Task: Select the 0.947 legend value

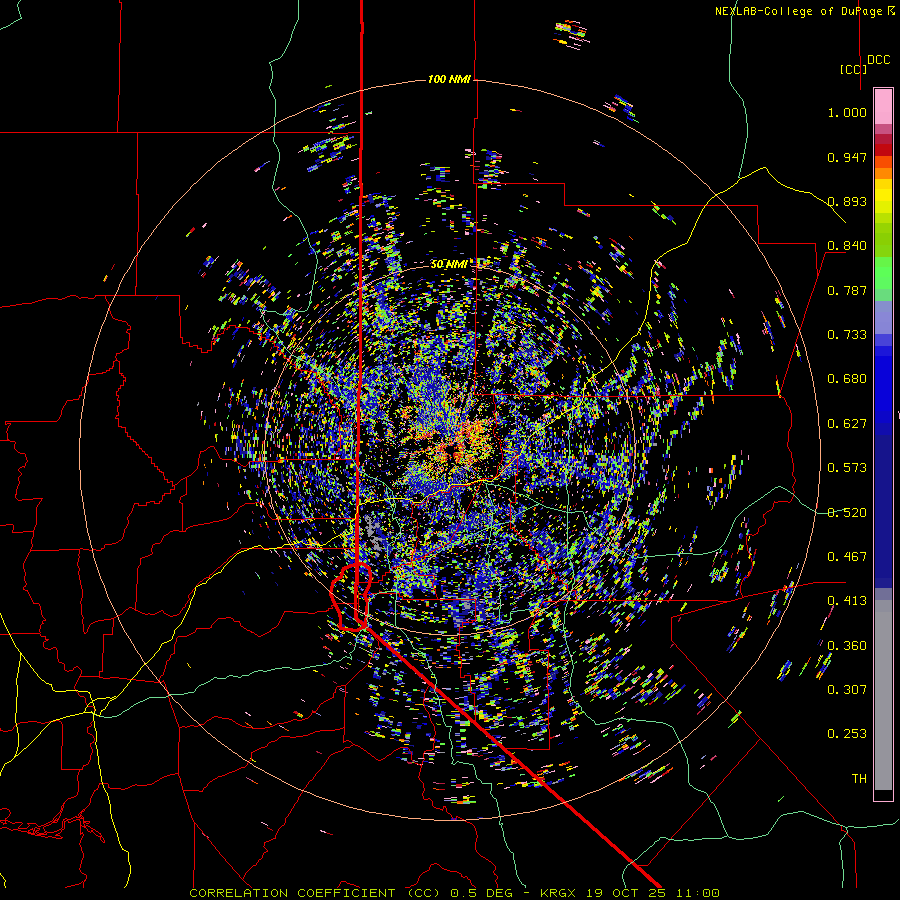Action: tap(847, 157)
